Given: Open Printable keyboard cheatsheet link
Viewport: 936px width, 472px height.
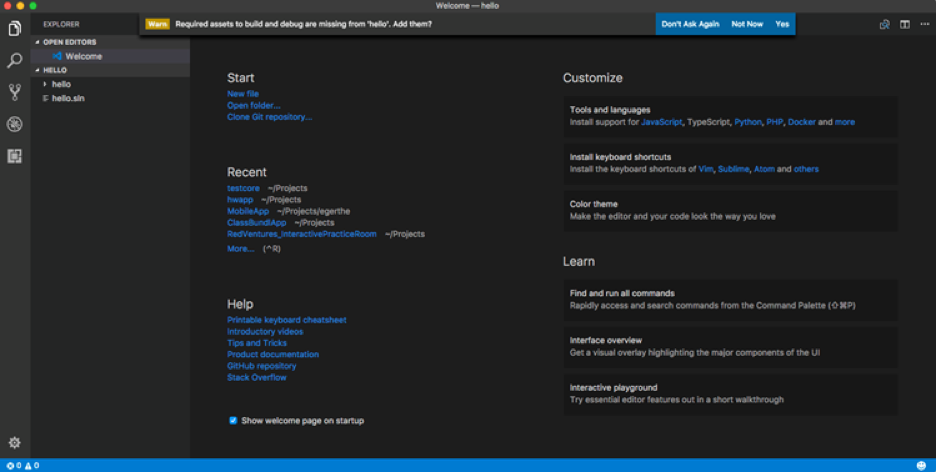Looking at the screenshot, I should coord(287,320).
